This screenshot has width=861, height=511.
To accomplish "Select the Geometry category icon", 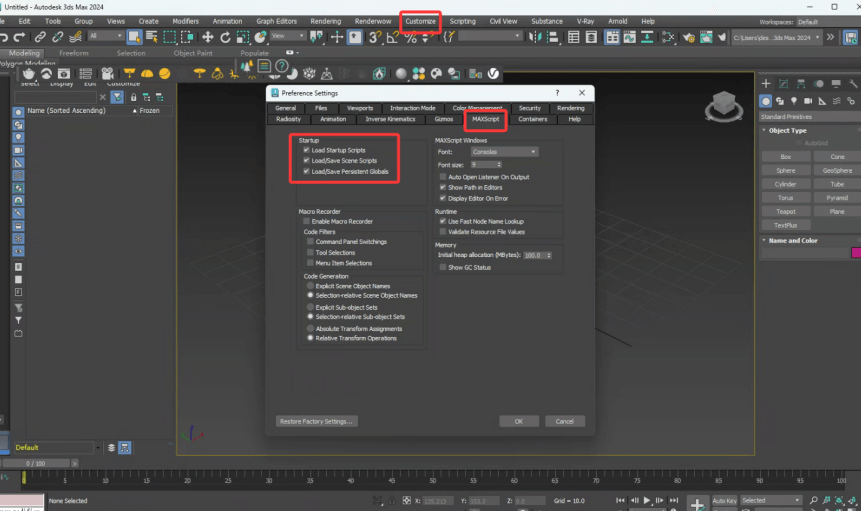I will tap(765, 101).
